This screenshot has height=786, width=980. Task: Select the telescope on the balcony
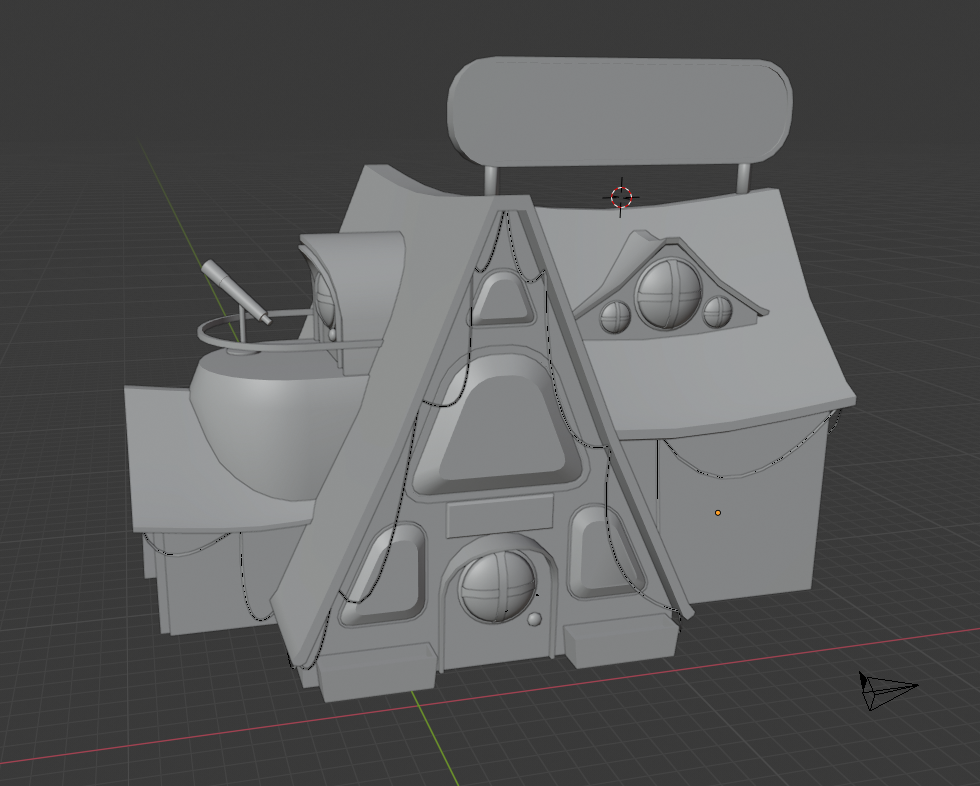tap(234, 291)
